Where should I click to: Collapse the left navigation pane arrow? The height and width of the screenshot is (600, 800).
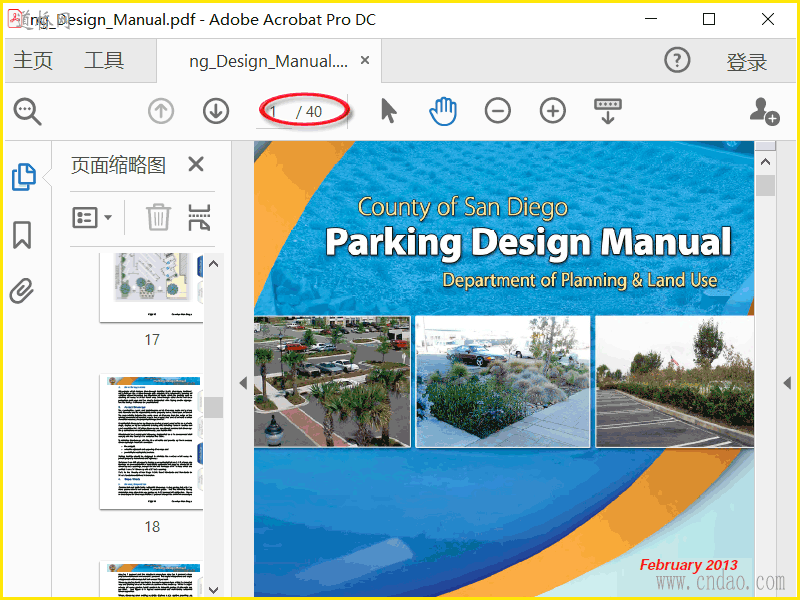pyautogui.click(x=243, y=383)
